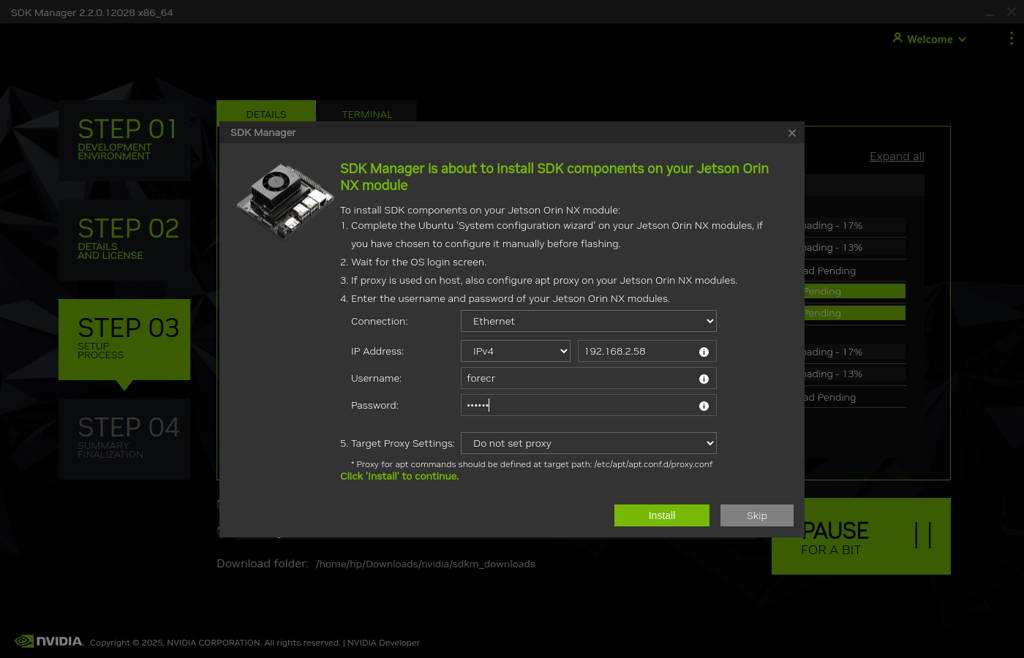Click the info icon in Username field

tap(703, 379)
